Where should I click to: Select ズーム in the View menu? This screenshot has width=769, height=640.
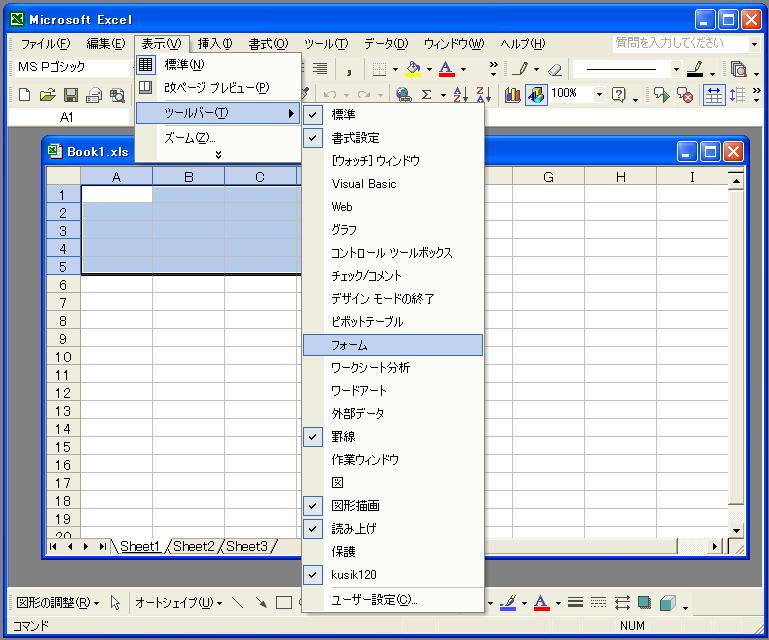[x=218, y=138]
